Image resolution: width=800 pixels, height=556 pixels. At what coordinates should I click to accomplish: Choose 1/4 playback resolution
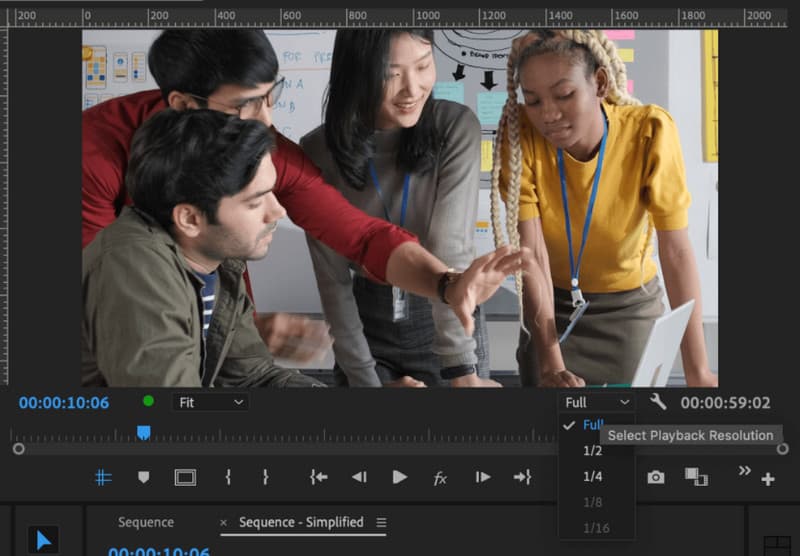593,477
